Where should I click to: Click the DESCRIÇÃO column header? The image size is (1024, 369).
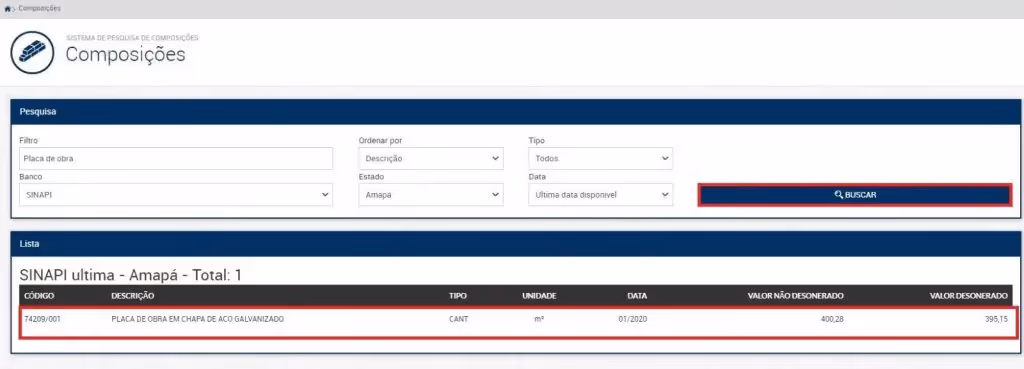coord(133,296)
